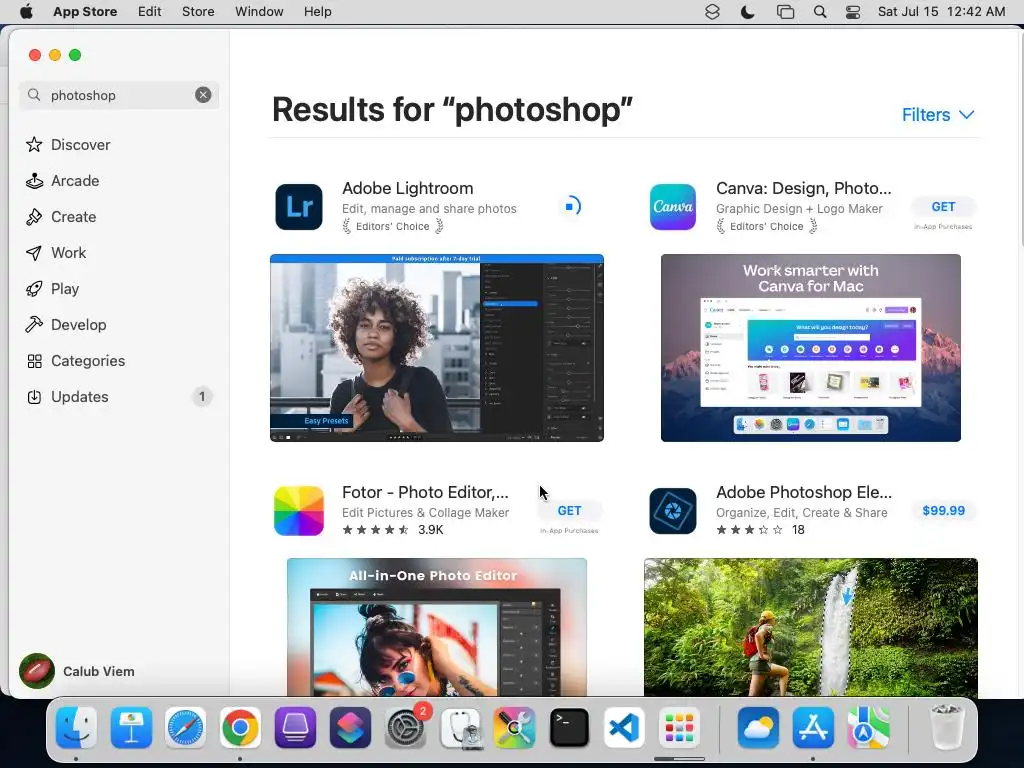Open System Settings in the Dock
The height and width of the screenshot is (768, 1024).
pos(406,728)
